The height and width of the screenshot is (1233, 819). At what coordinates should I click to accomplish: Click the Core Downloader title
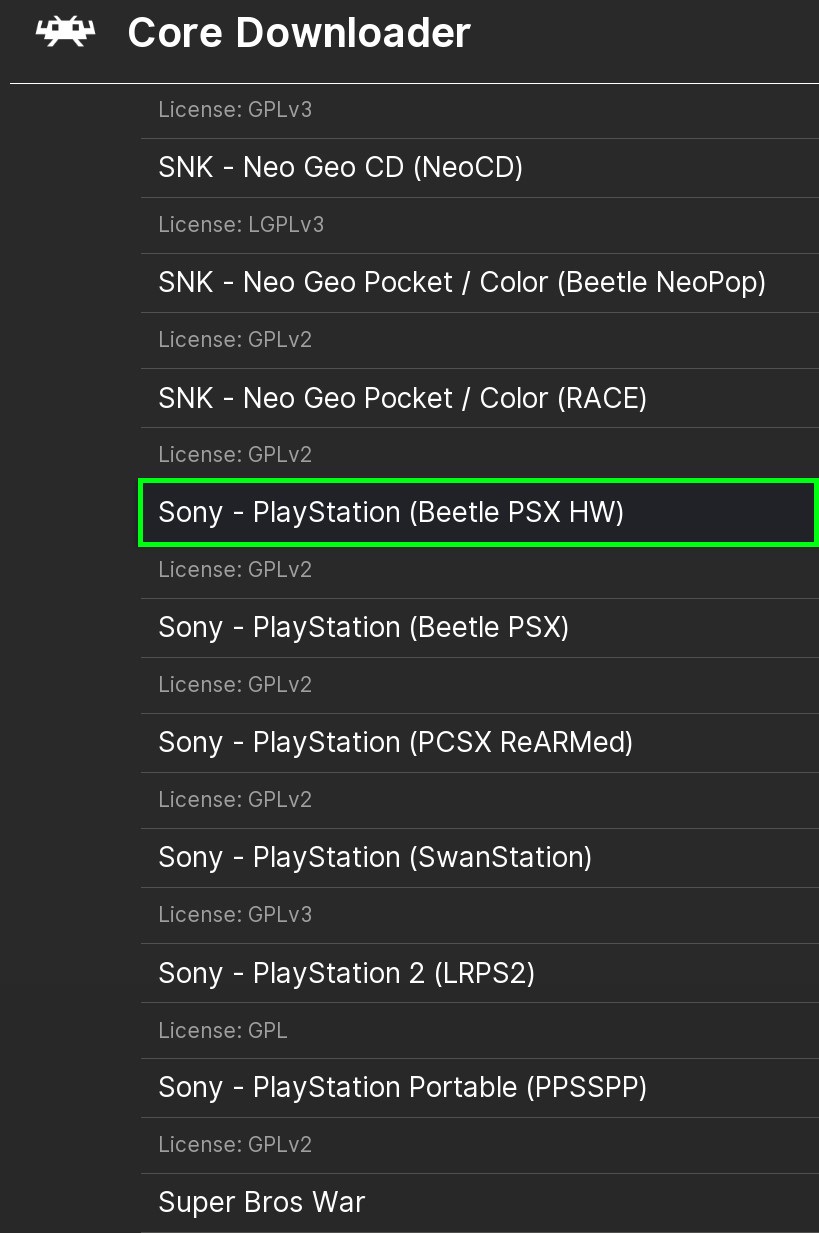[x=299, y=34]
